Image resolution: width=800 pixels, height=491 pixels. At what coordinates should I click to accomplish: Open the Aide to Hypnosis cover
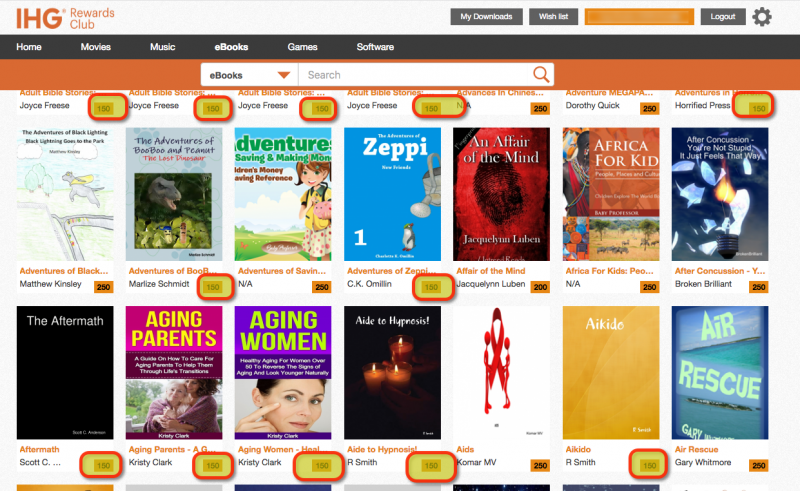tap(392, 373)
